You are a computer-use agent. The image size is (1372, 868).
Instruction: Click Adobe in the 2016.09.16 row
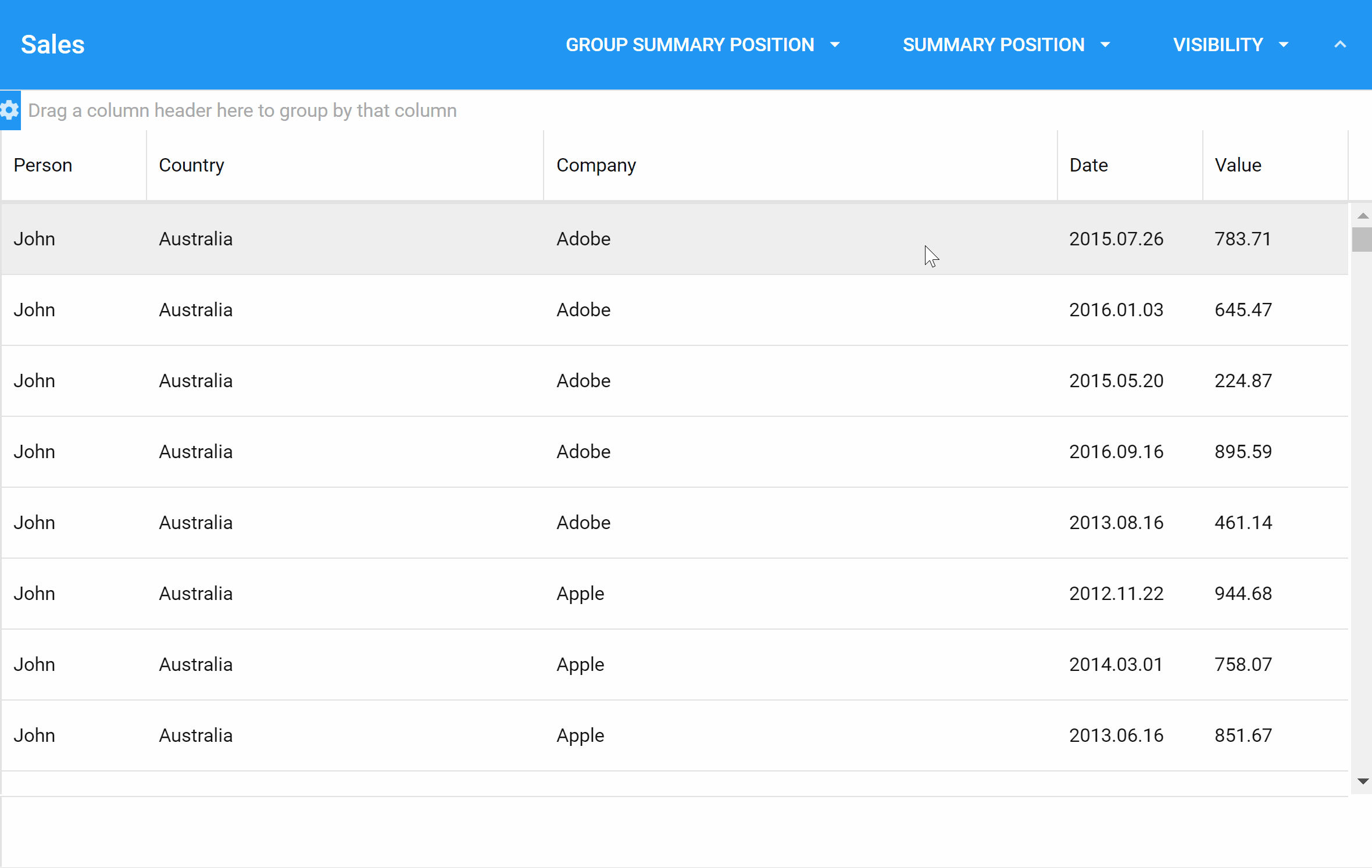tap(583, 452)
